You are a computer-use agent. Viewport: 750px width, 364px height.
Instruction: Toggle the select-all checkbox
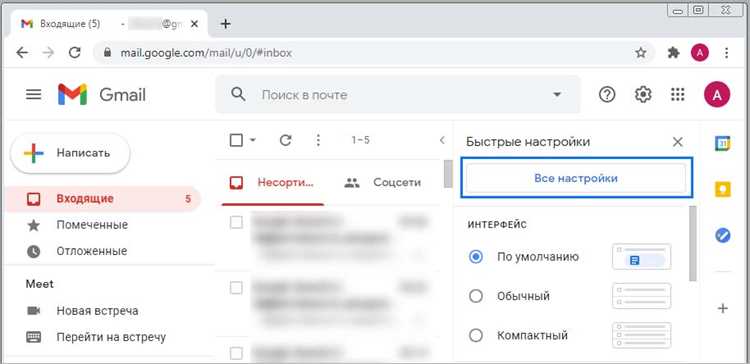click(236, 141)
